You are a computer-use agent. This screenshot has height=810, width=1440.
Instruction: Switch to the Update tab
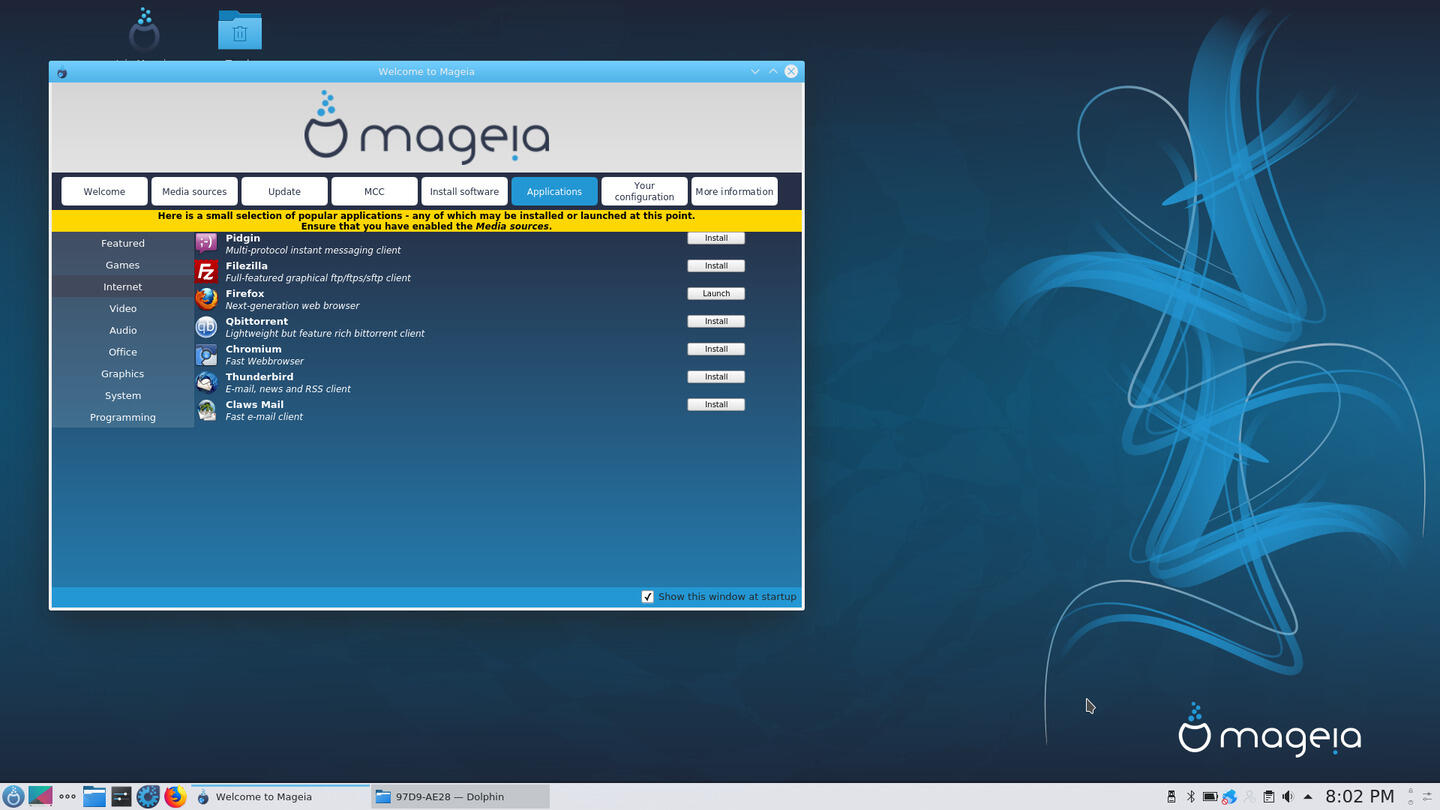pyautogui.click(x=284, y=191)
